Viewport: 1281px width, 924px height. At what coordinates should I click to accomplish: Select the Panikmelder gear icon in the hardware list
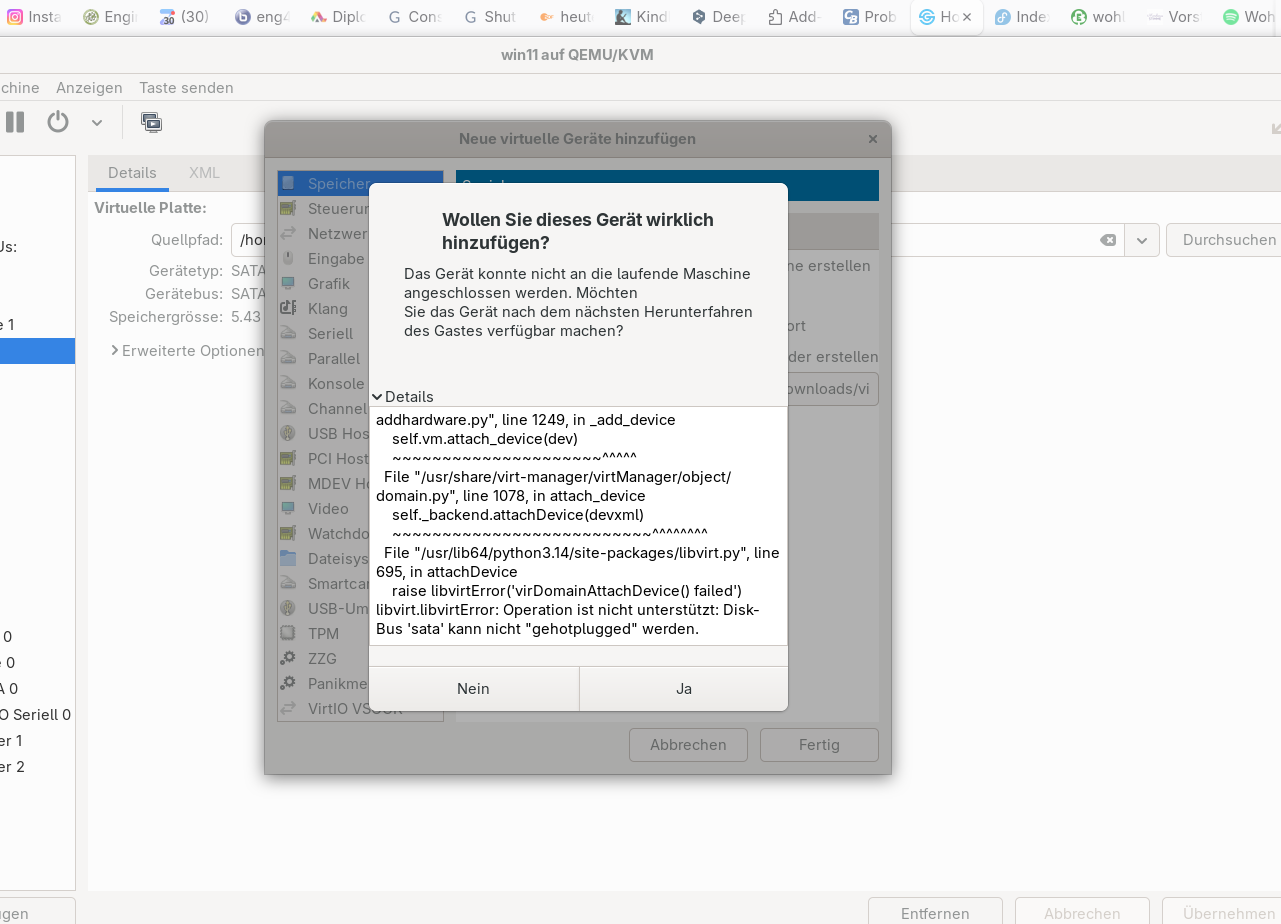coord(288,683)
